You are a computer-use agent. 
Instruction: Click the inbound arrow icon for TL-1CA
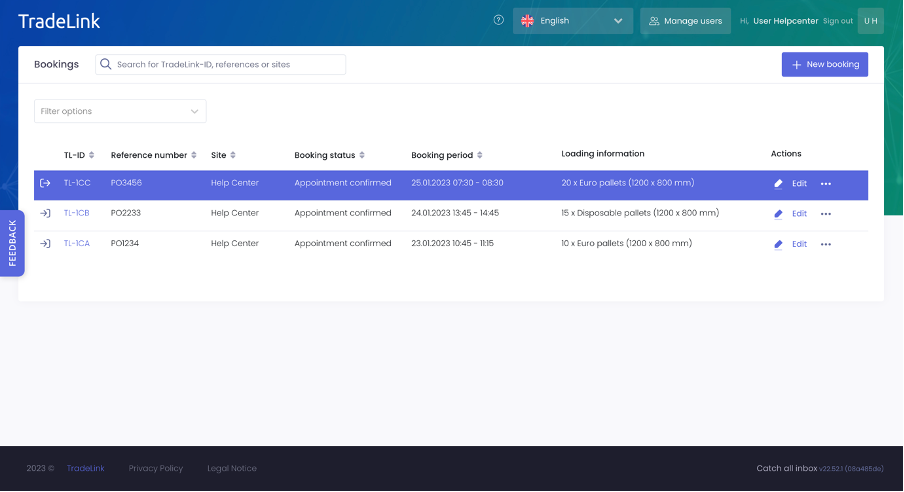(45, 243)
